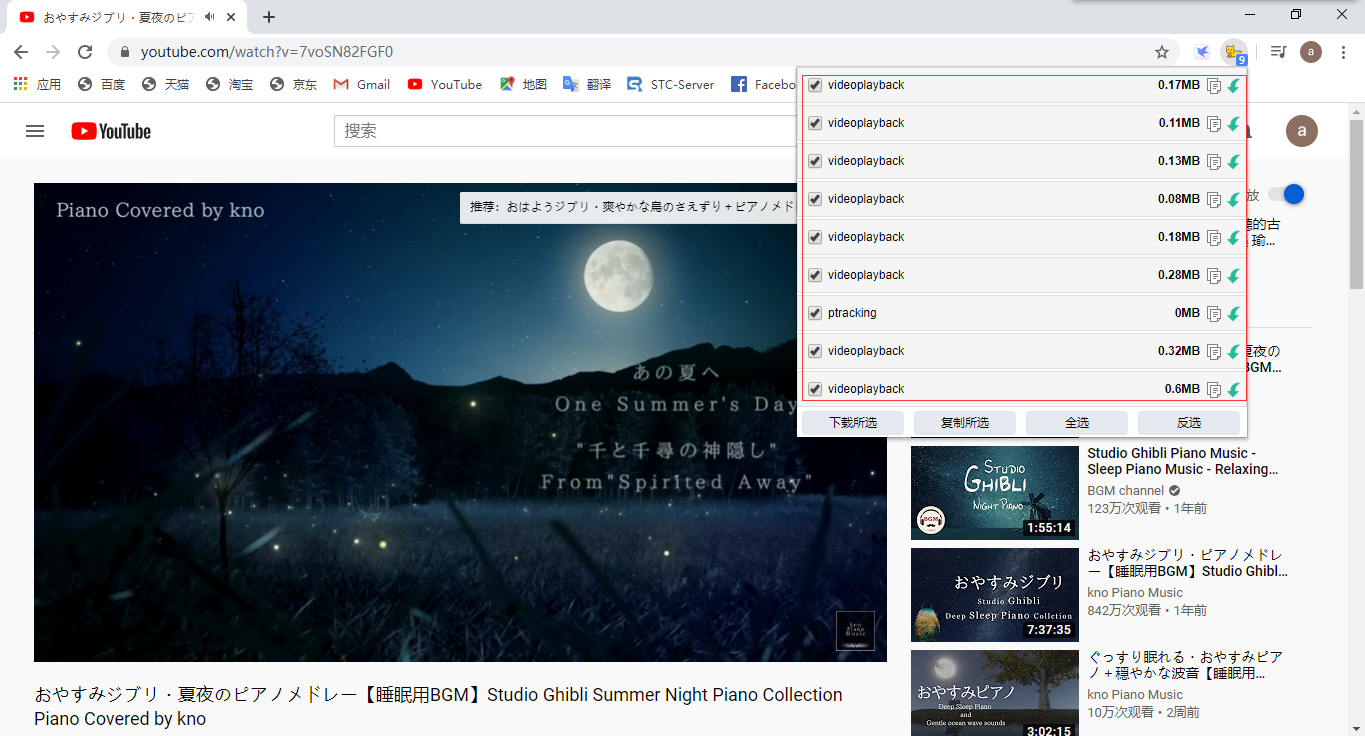The width and height of the screenshot is (1365, 736).
Task: Download the 0.6MB videoplayback item
Action: coord(1234,390)
